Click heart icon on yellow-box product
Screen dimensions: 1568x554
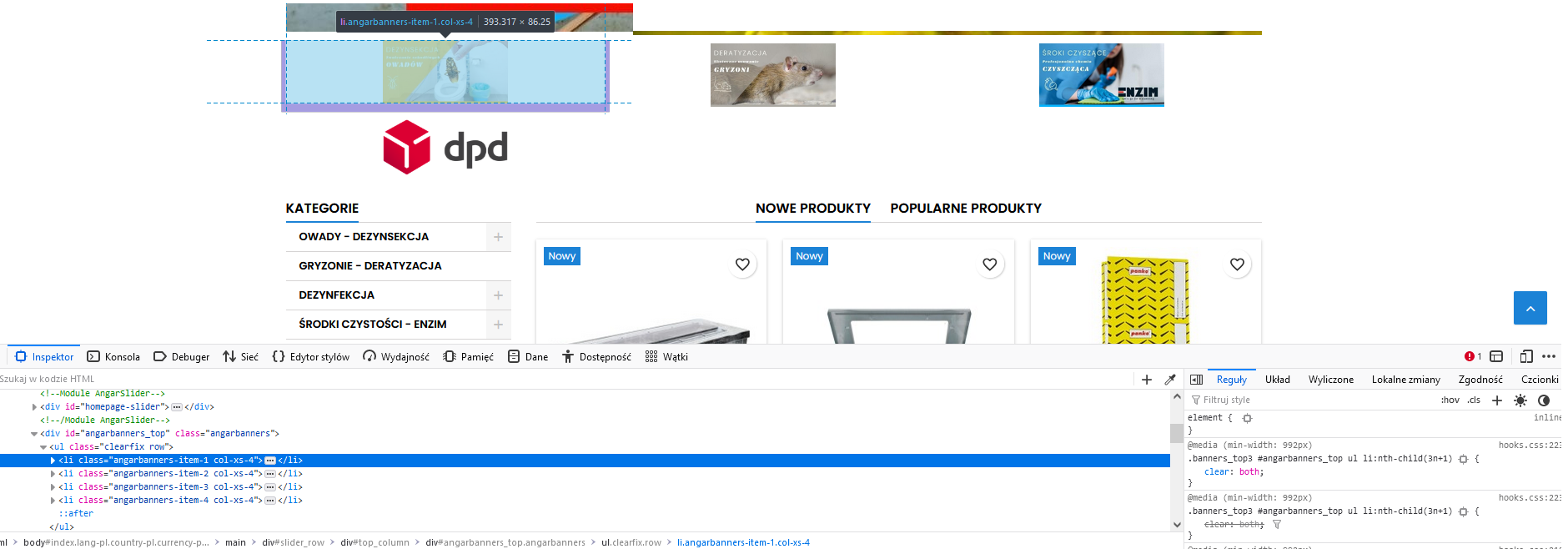point(1237,264)
